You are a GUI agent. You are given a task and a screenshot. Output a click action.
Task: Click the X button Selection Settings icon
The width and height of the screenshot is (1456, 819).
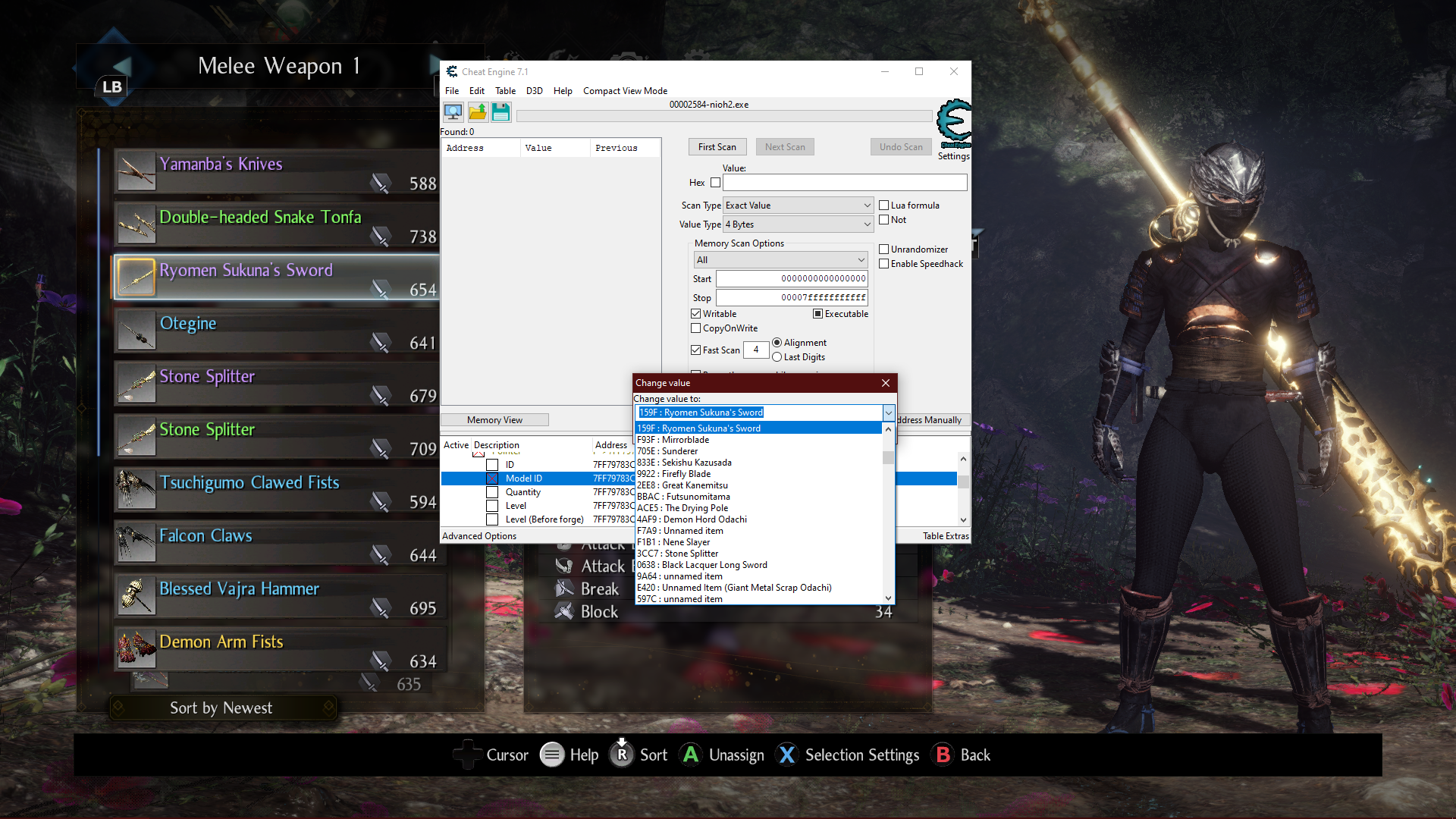[x=787, y=755]
